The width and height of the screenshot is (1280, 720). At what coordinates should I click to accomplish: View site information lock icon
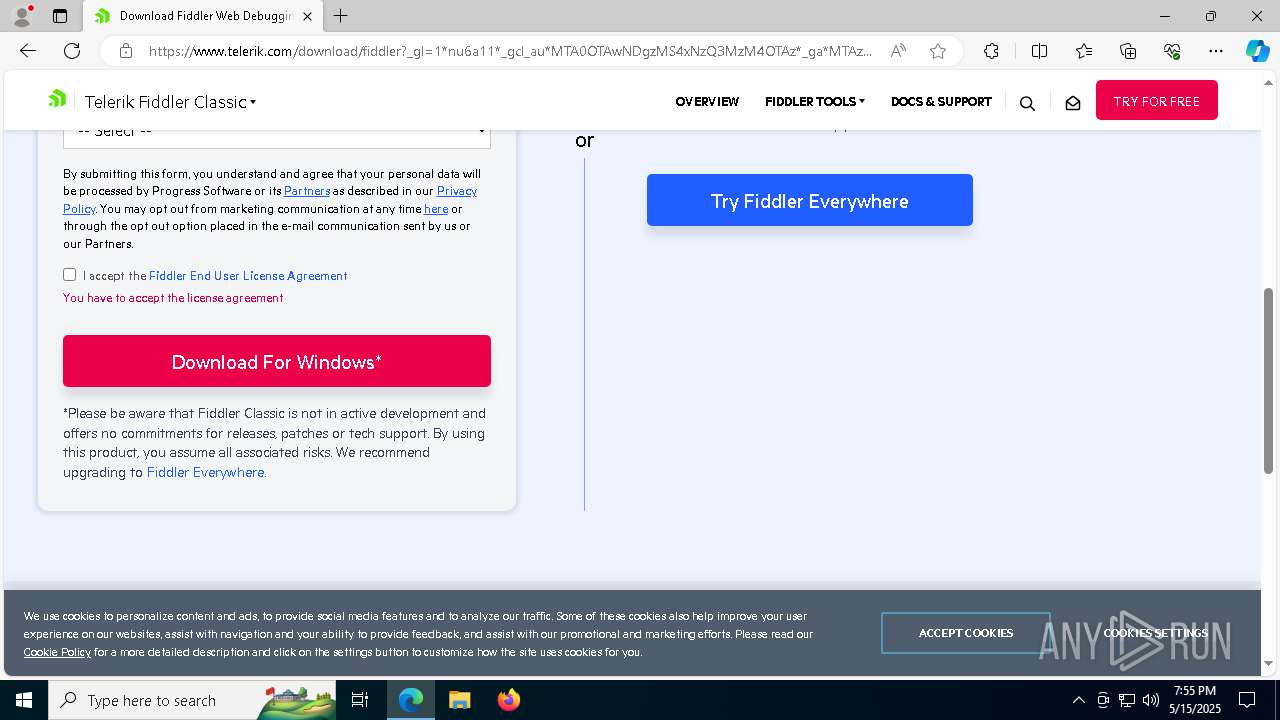click(126, 51)
